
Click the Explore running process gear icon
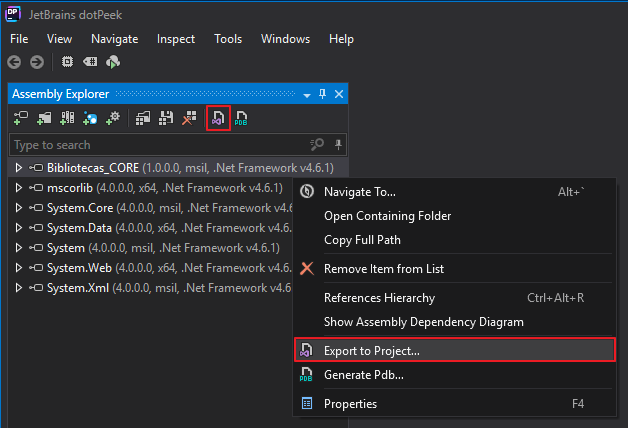(113, 118)
